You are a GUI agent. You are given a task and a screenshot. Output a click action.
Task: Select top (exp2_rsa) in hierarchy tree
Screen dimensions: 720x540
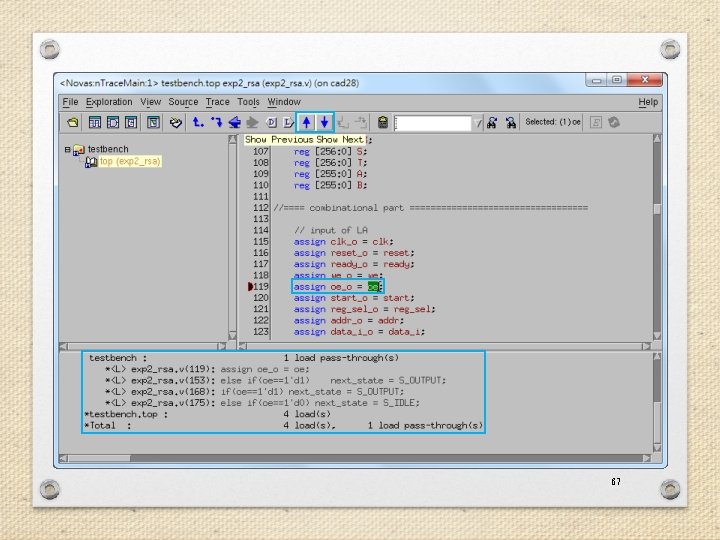point(130,161)
